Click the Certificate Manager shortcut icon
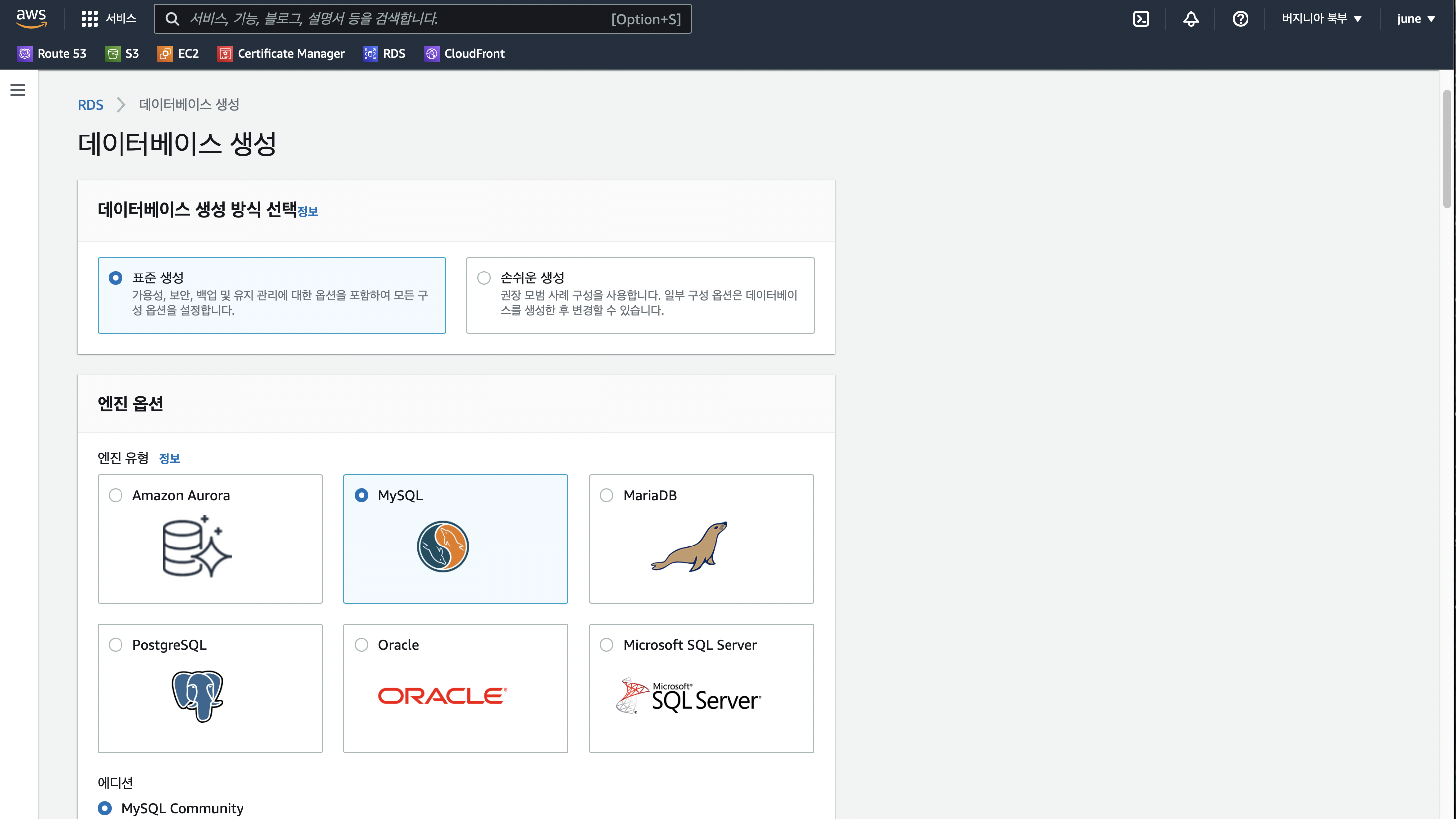Viewport: 1456px width, 819px height. point(225,54)
